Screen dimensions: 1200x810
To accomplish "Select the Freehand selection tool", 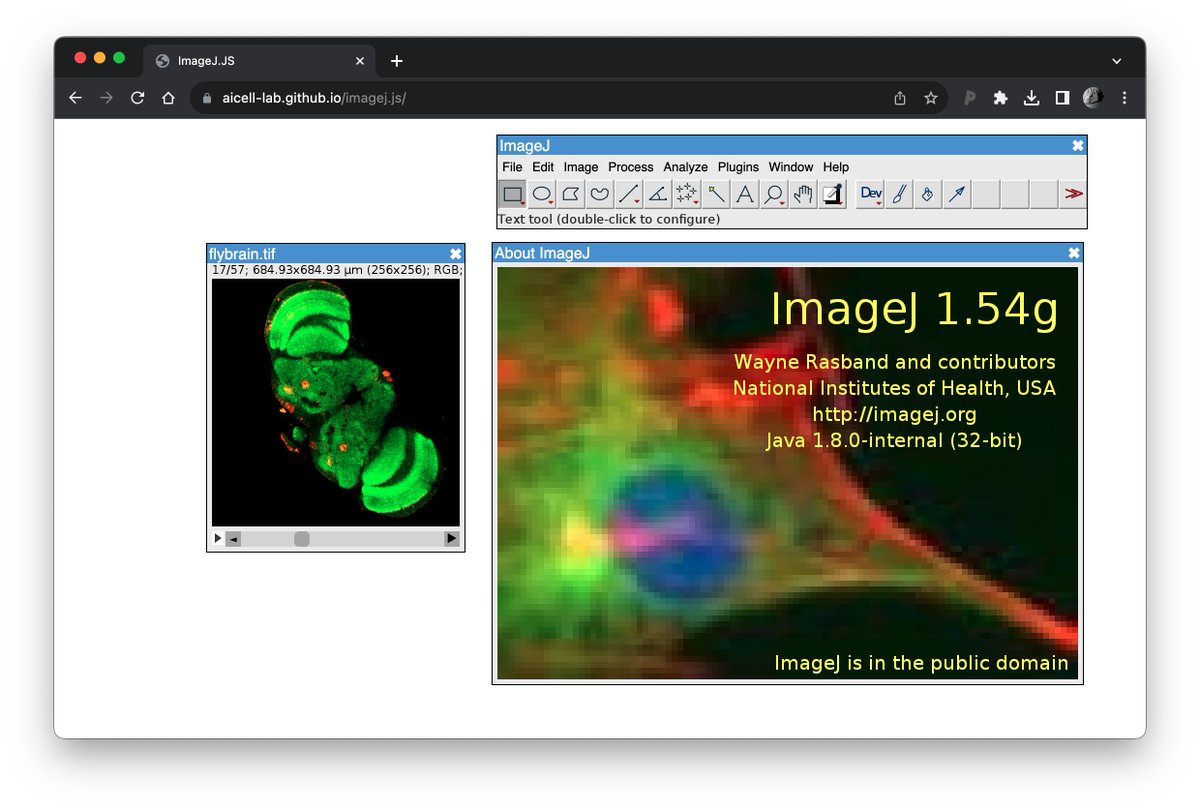I will point(600,194).
